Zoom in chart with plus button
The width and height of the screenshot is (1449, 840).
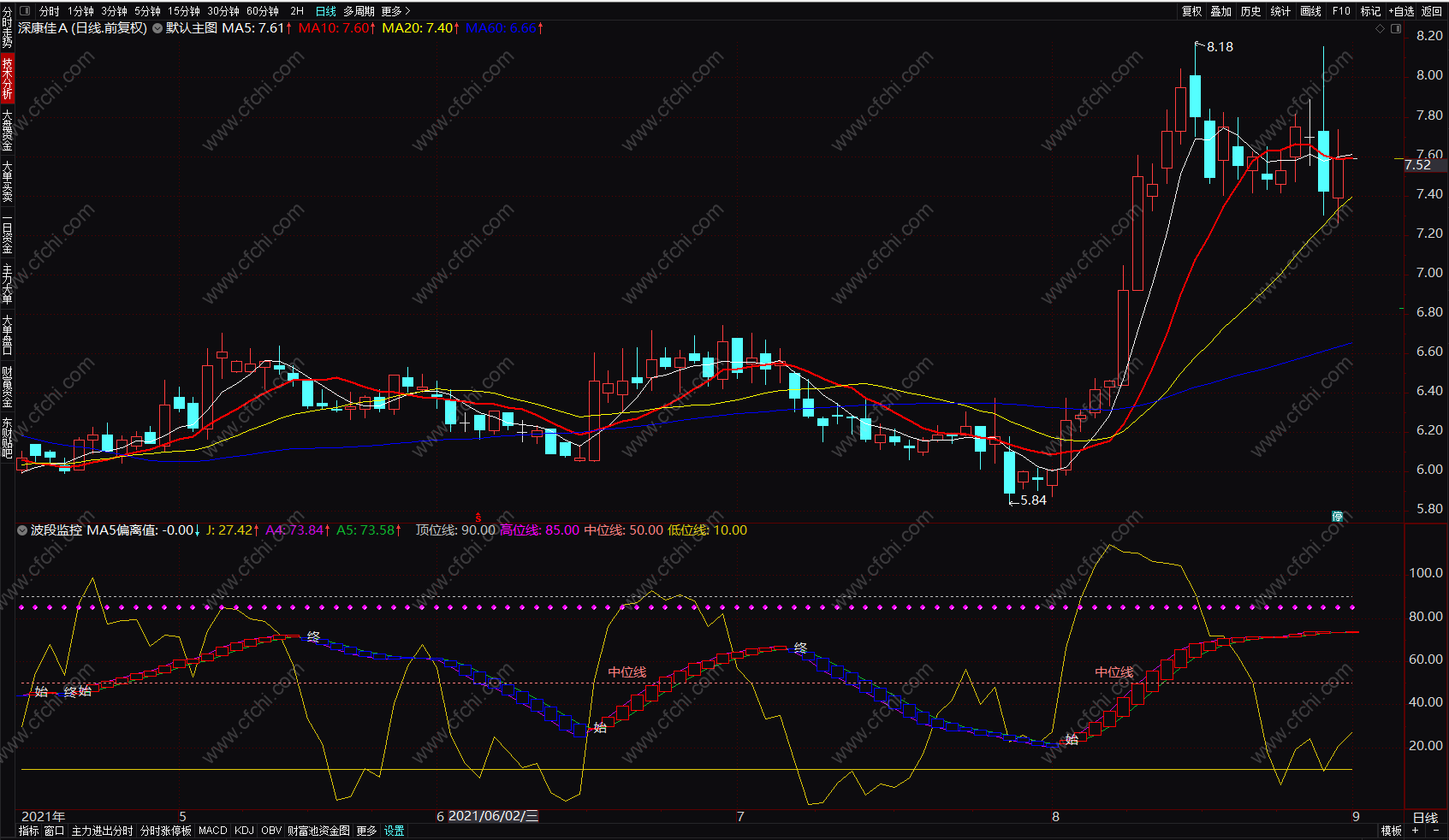(1416, 831)
